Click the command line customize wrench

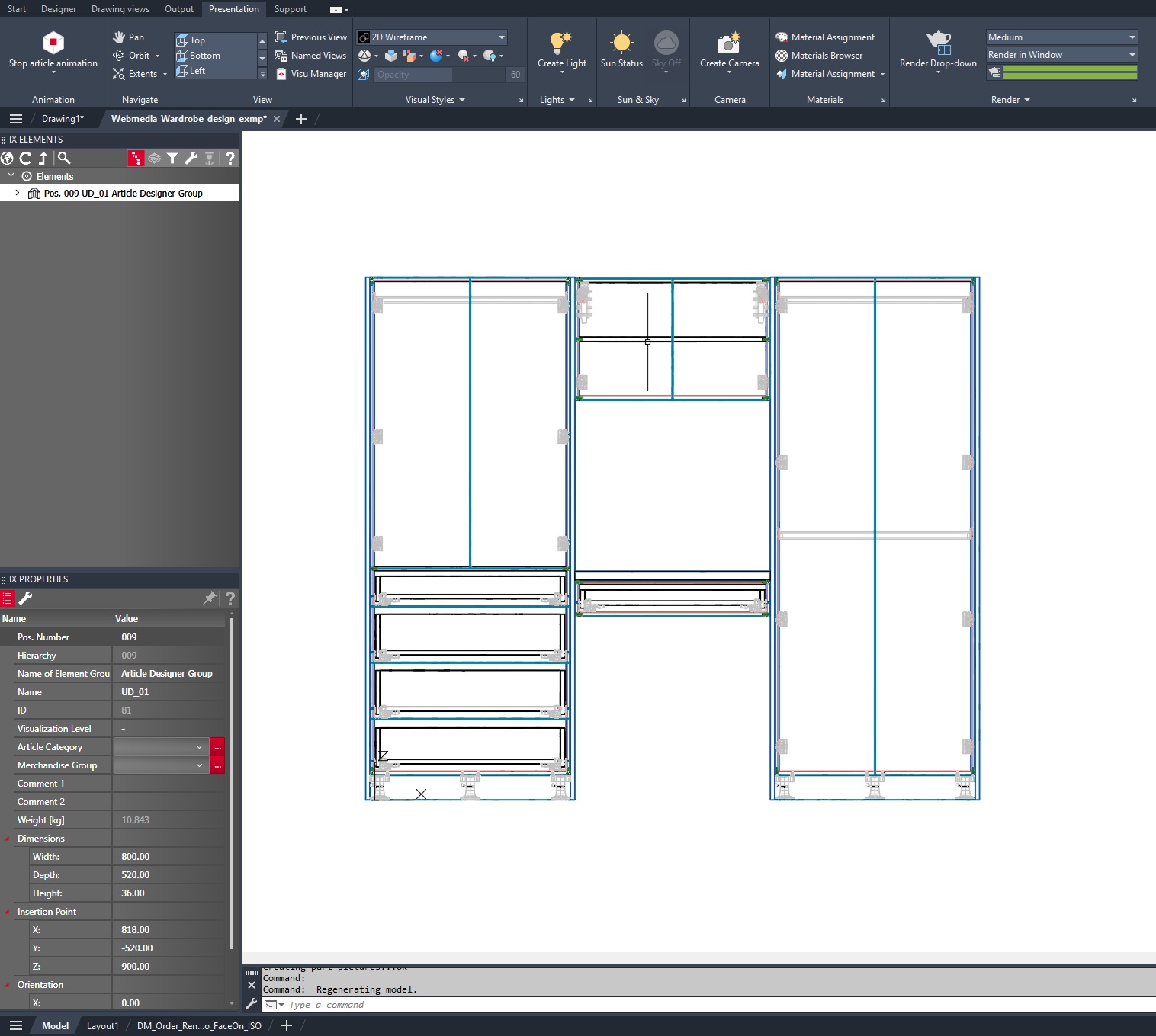point(252,1004)
